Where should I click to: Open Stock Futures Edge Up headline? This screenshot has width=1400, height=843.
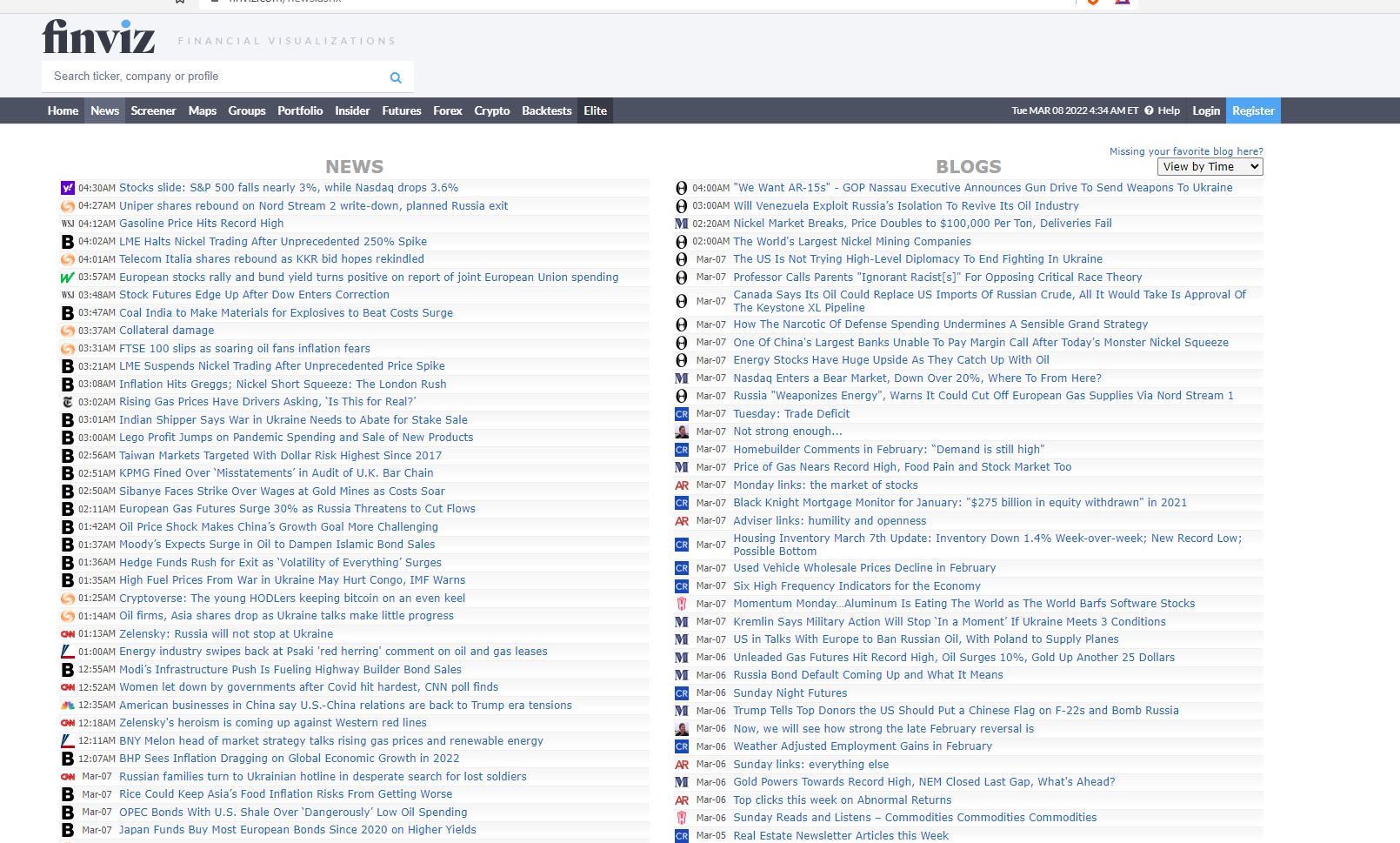point(254,295)
